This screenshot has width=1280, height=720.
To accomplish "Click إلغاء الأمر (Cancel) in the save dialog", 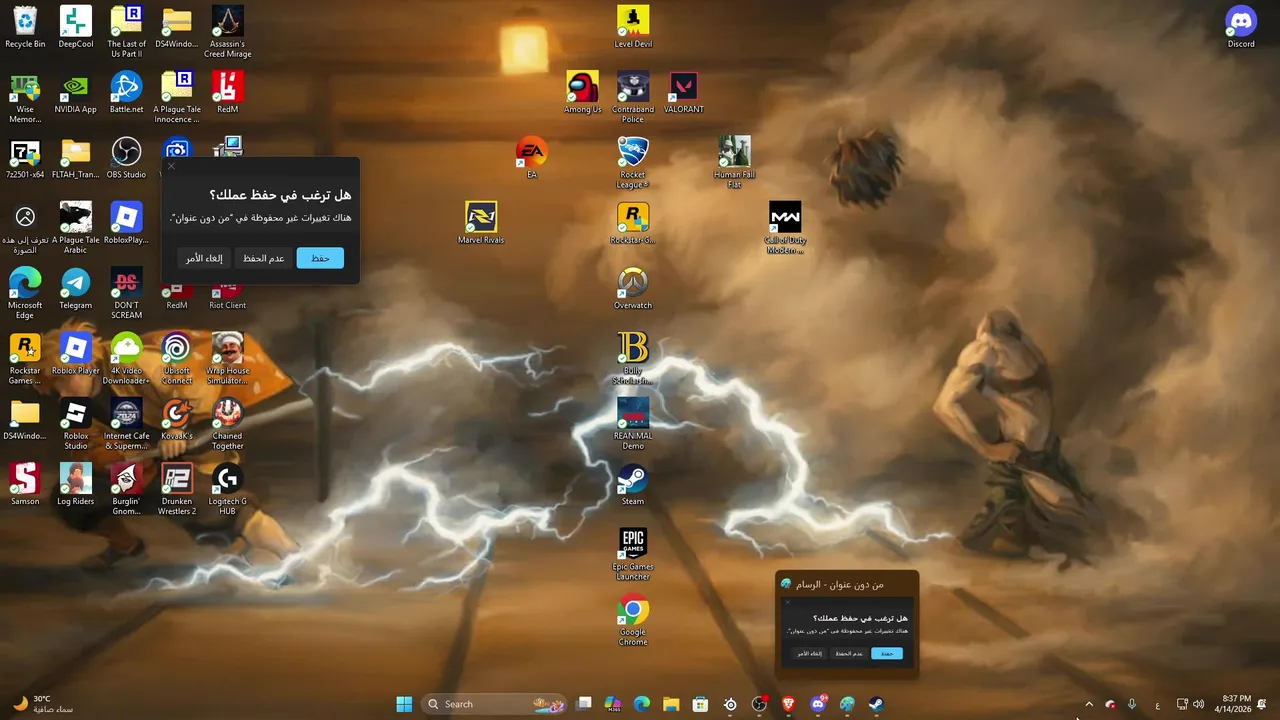I will pyautogui.click(x=204, y=258).
